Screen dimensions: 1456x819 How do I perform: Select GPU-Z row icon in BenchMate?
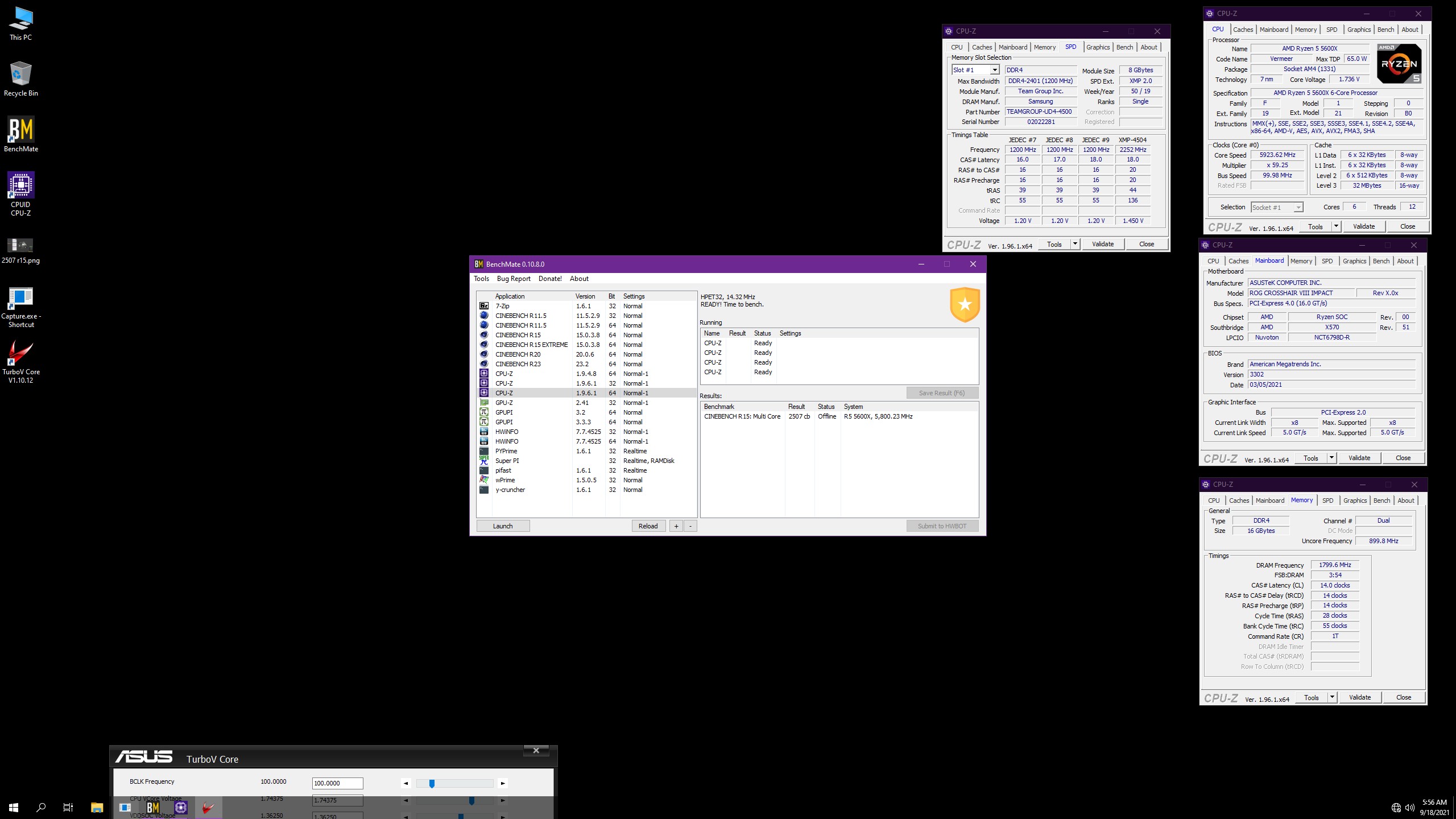(484, 403)
